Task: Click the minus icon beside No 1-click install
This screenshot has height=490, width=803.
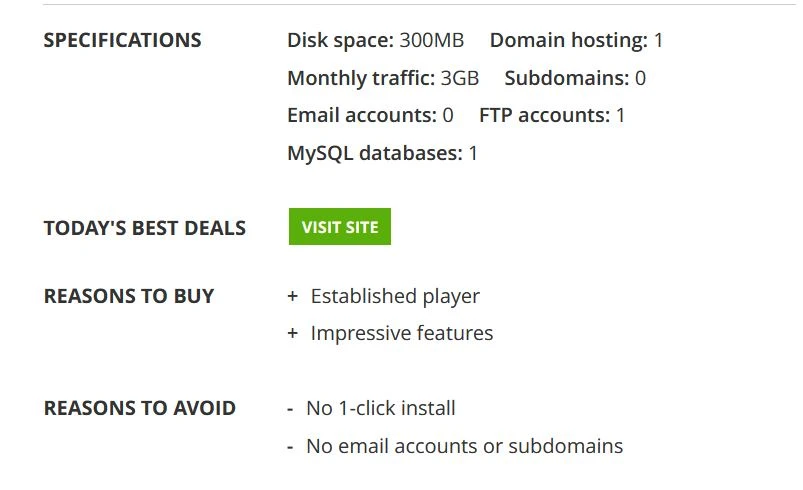Action: click(290, 409)
